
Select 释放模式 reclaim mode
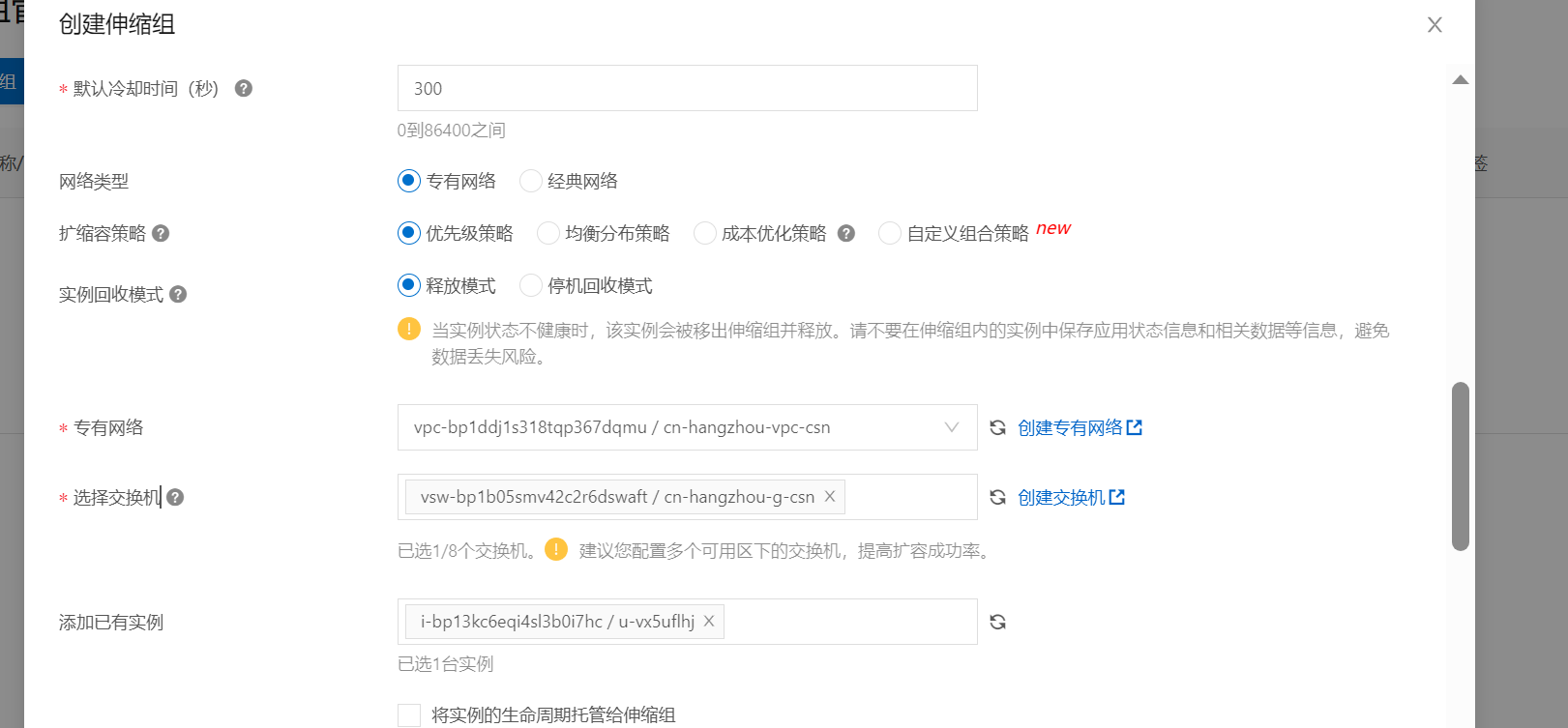pyautogui.click(x=409, y=285)
